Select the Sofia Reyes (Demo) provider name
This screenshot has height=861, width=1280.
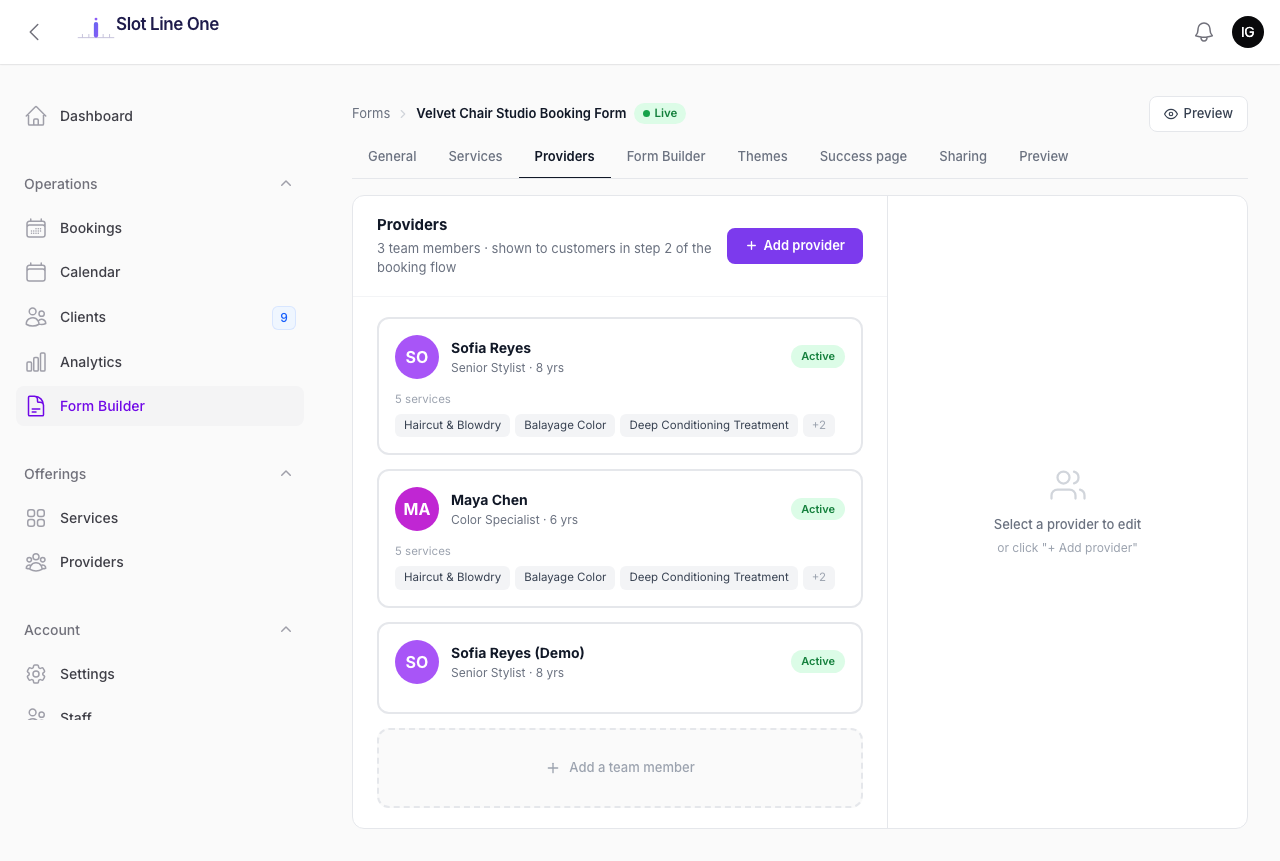point(518,653)
